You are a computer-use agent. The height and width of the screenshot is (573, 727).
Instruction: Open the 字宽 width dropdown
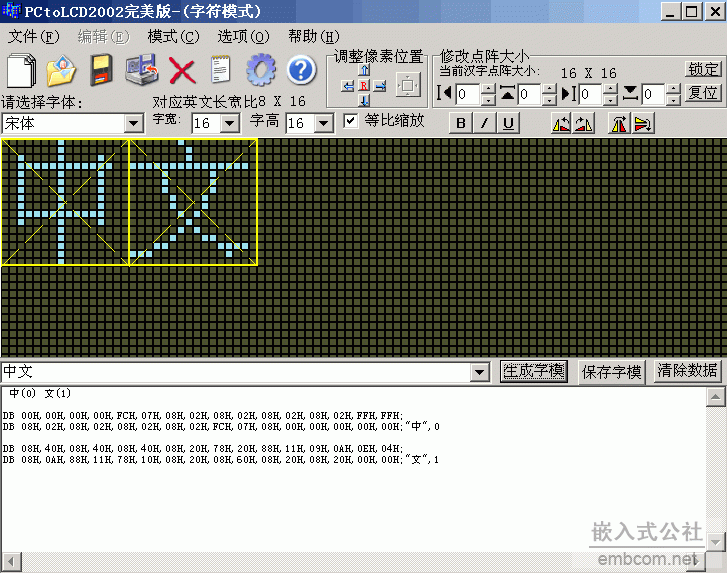point(229,123)
